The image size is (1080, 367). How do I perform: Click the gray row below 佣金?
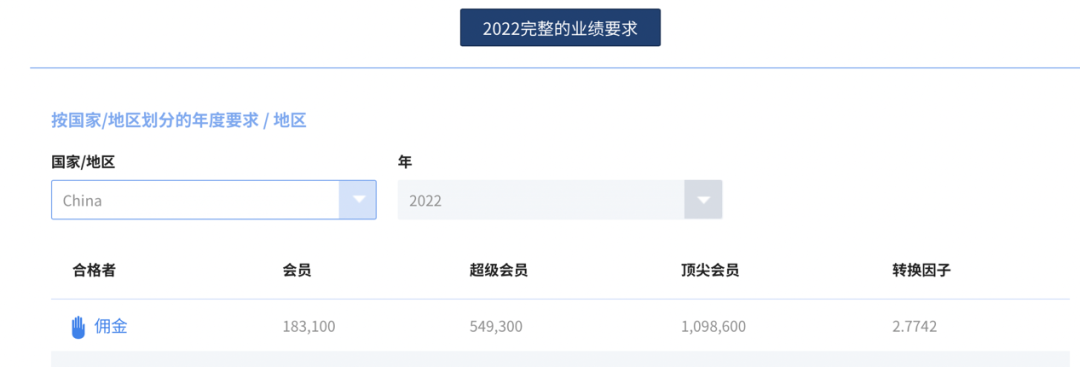click(x=561, y=359)
